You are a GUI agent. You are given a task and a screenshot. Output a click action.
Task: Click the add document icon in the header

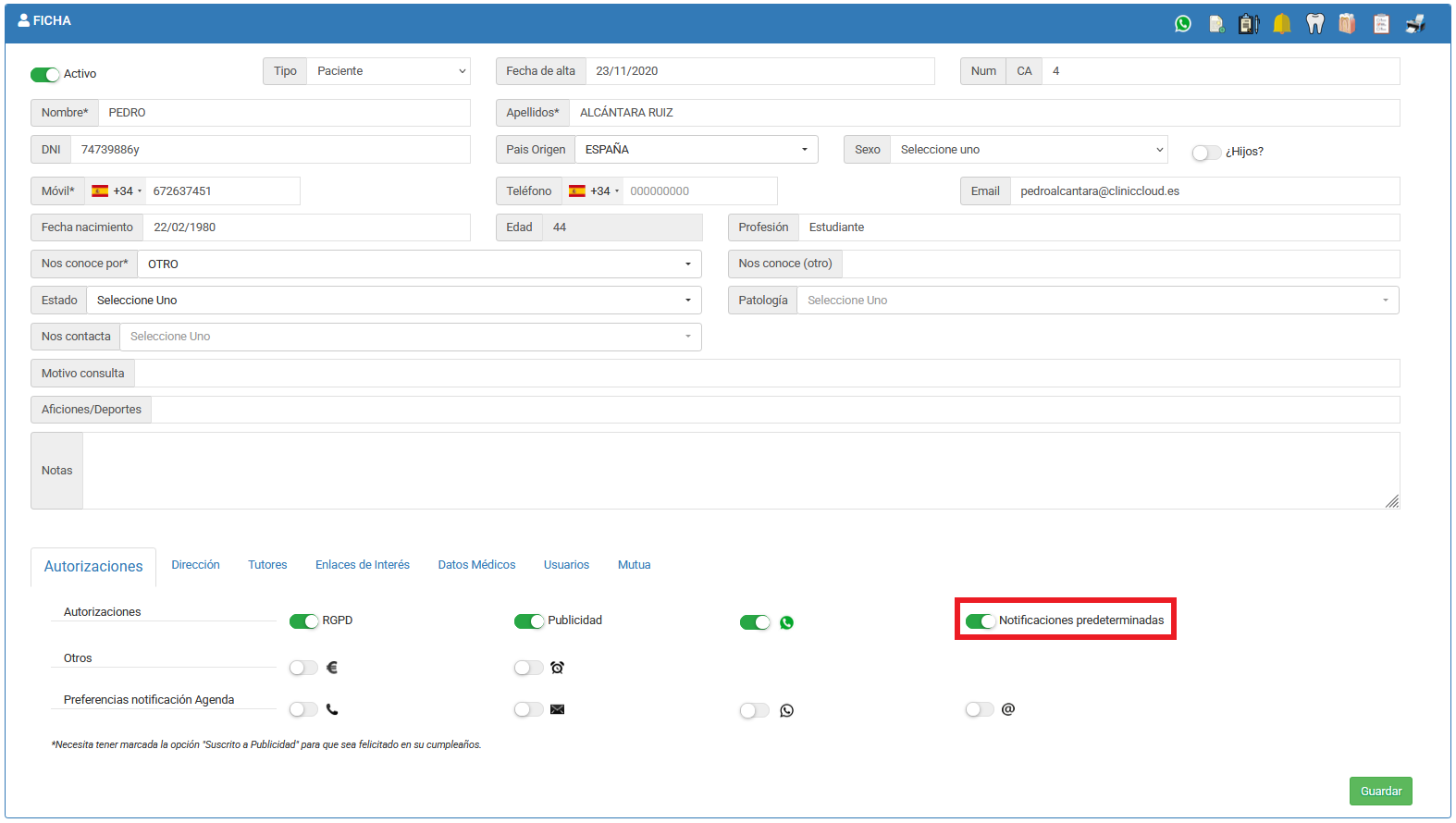1216,24
